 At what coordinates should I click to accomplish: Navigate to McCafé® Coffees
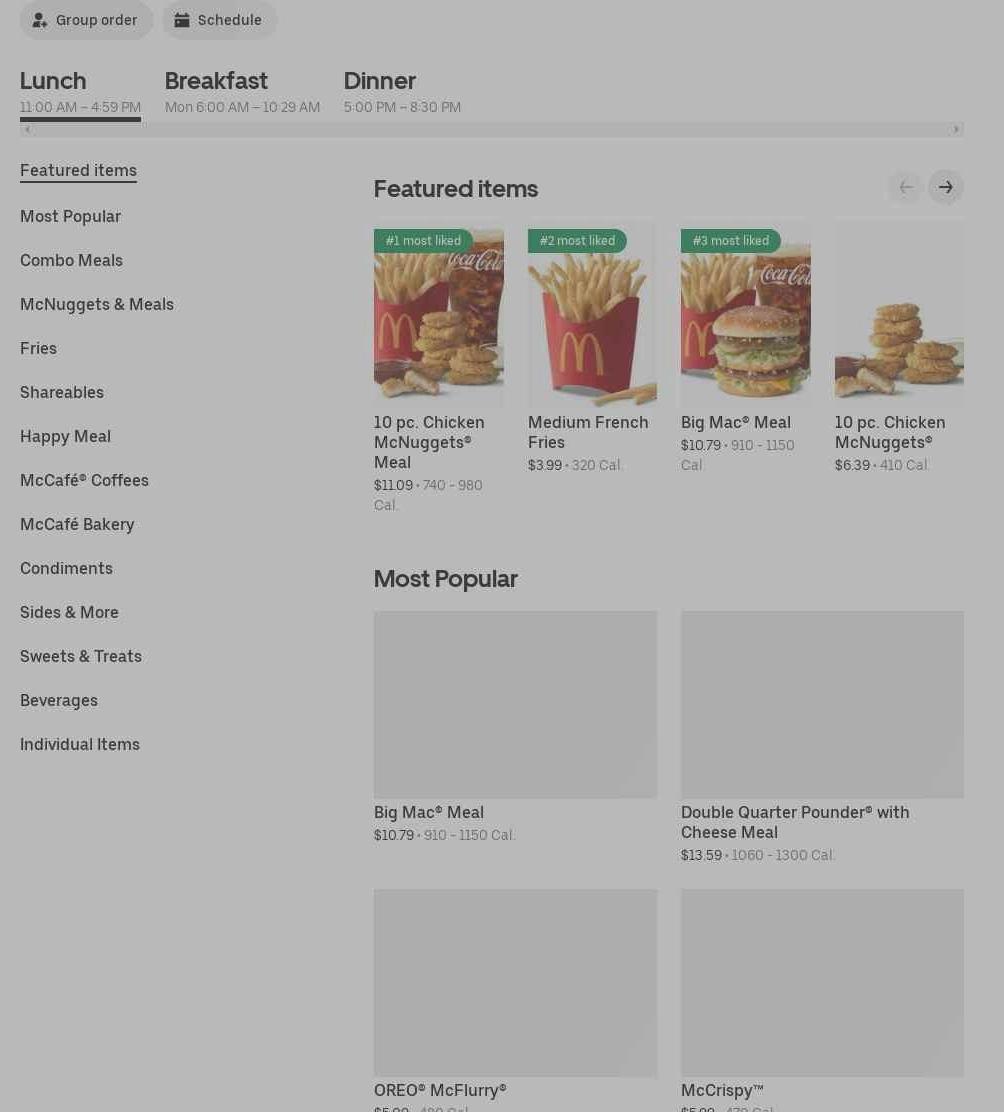click(84, 480)
